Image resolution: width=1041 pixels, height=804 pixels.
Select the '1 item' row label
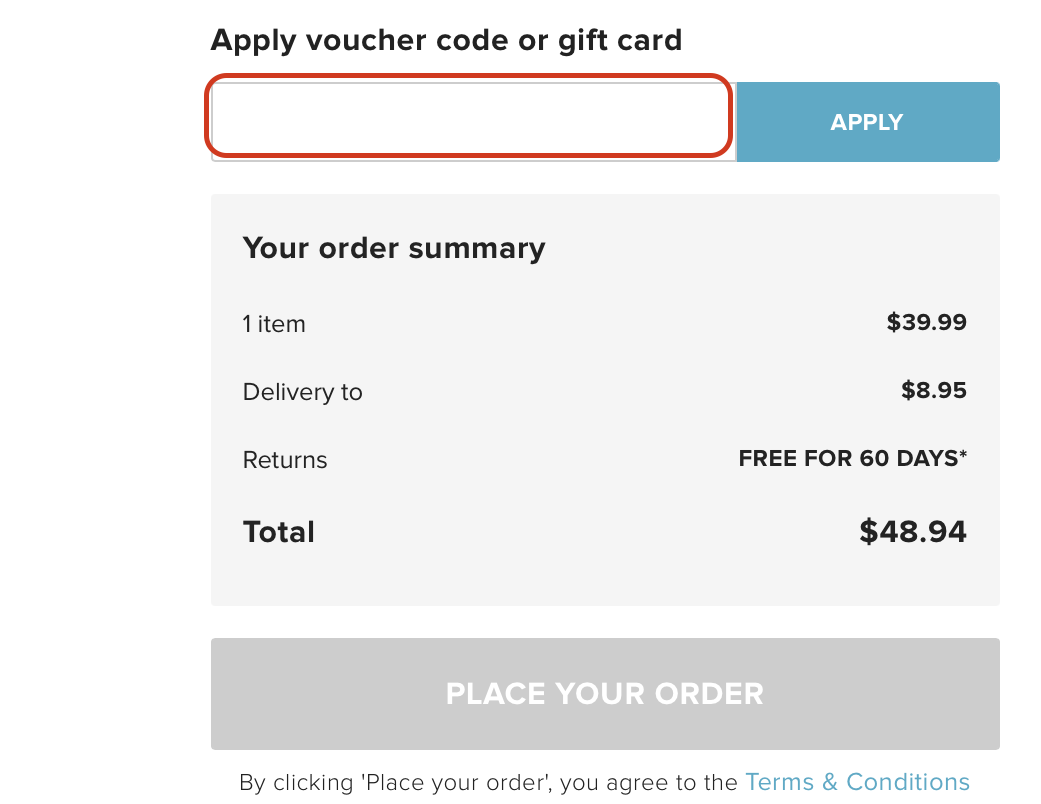(274, 323)
